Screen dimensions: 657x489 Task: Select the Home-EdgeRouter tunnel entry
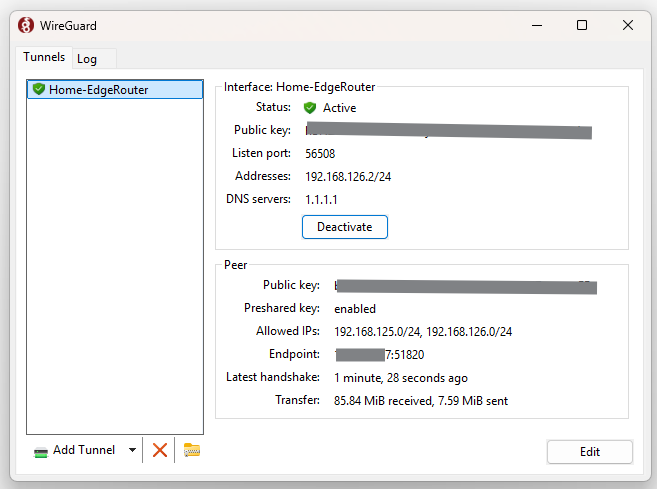click(98, 89)
